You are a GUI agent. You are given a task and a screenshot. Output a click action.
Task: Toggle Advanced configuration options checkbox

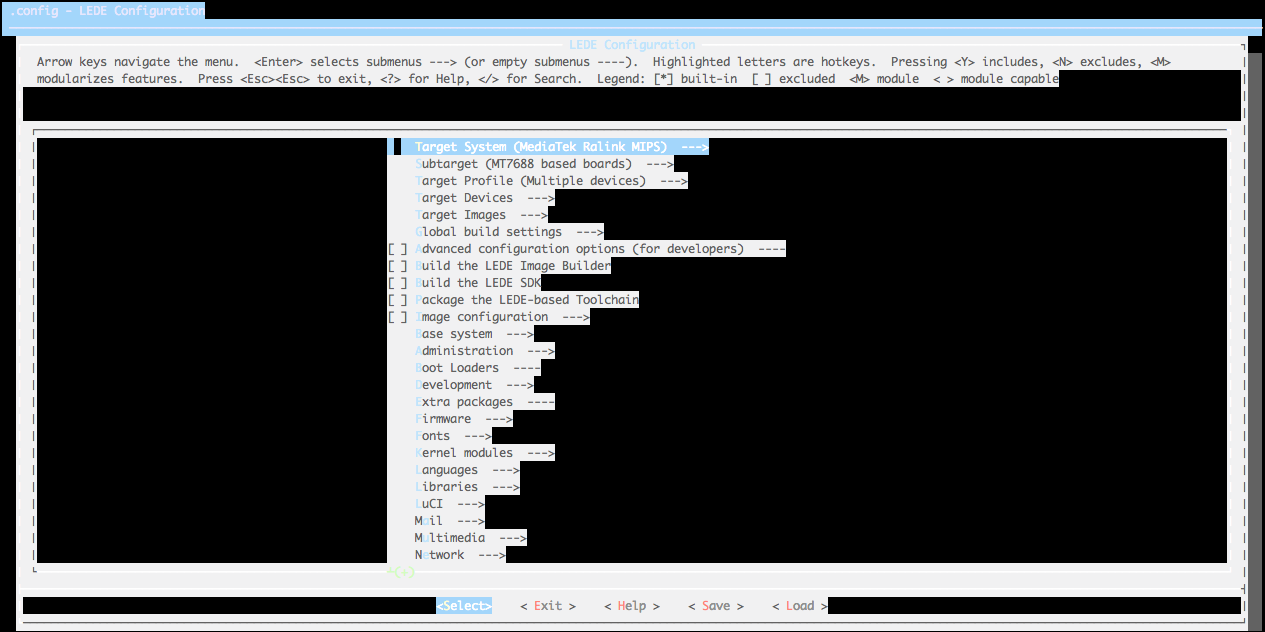[x=397, y=249]
